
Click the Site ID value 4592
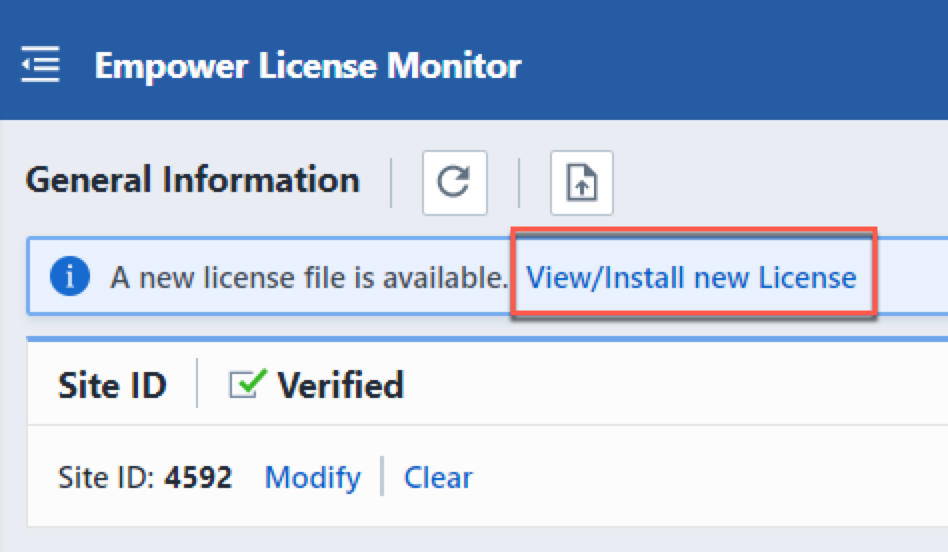coord(198,478)
